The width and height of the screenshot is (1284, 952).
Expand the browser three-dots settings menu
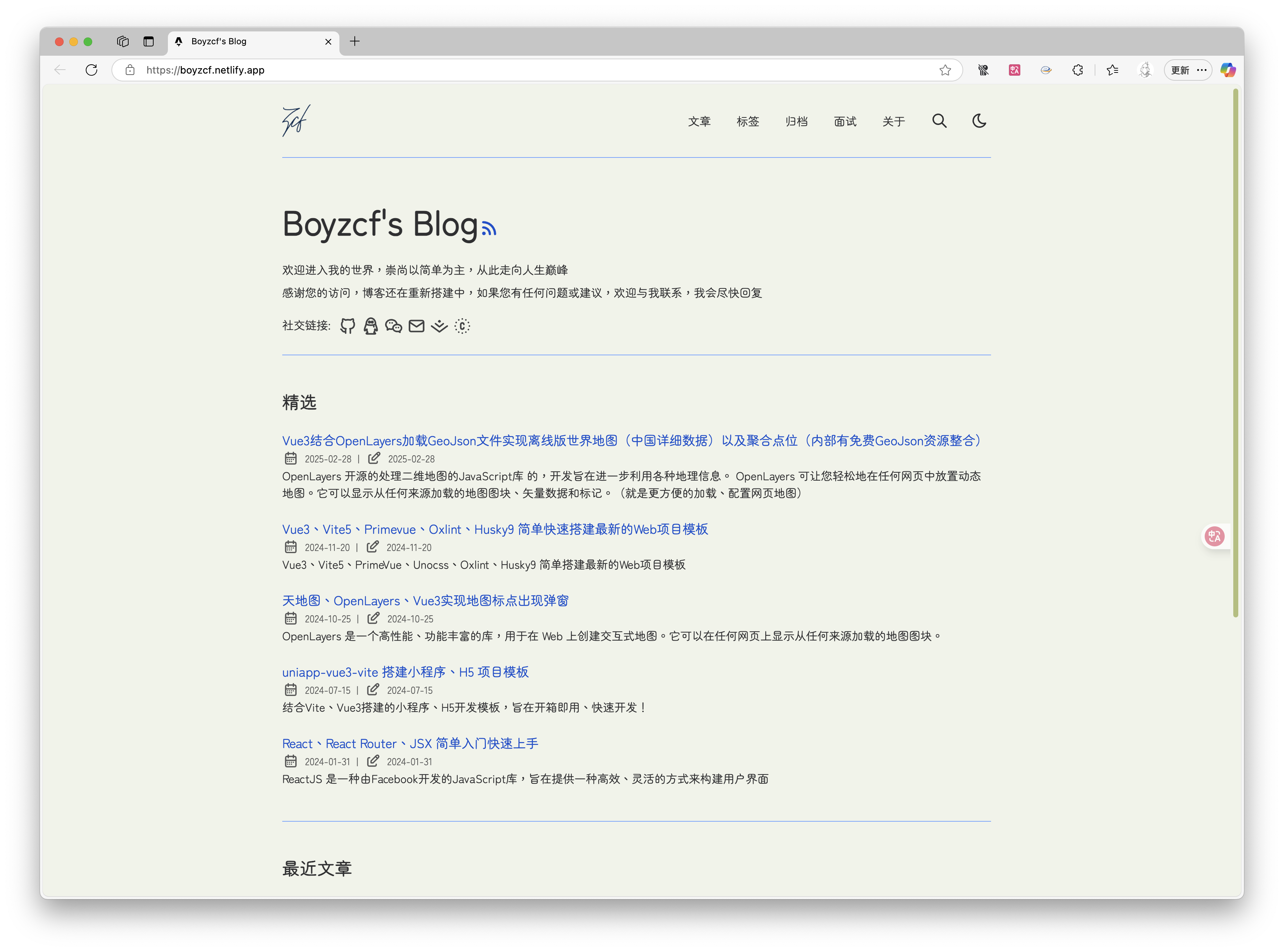coord(1202,70)
